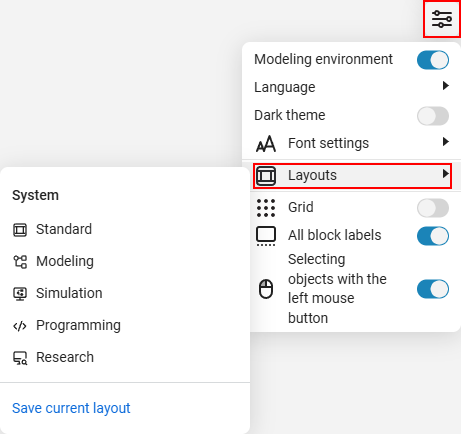Open the settings sliders icon
Viewport: 461px width, 434px height.
pyautogui.click(x=442, y=19)
